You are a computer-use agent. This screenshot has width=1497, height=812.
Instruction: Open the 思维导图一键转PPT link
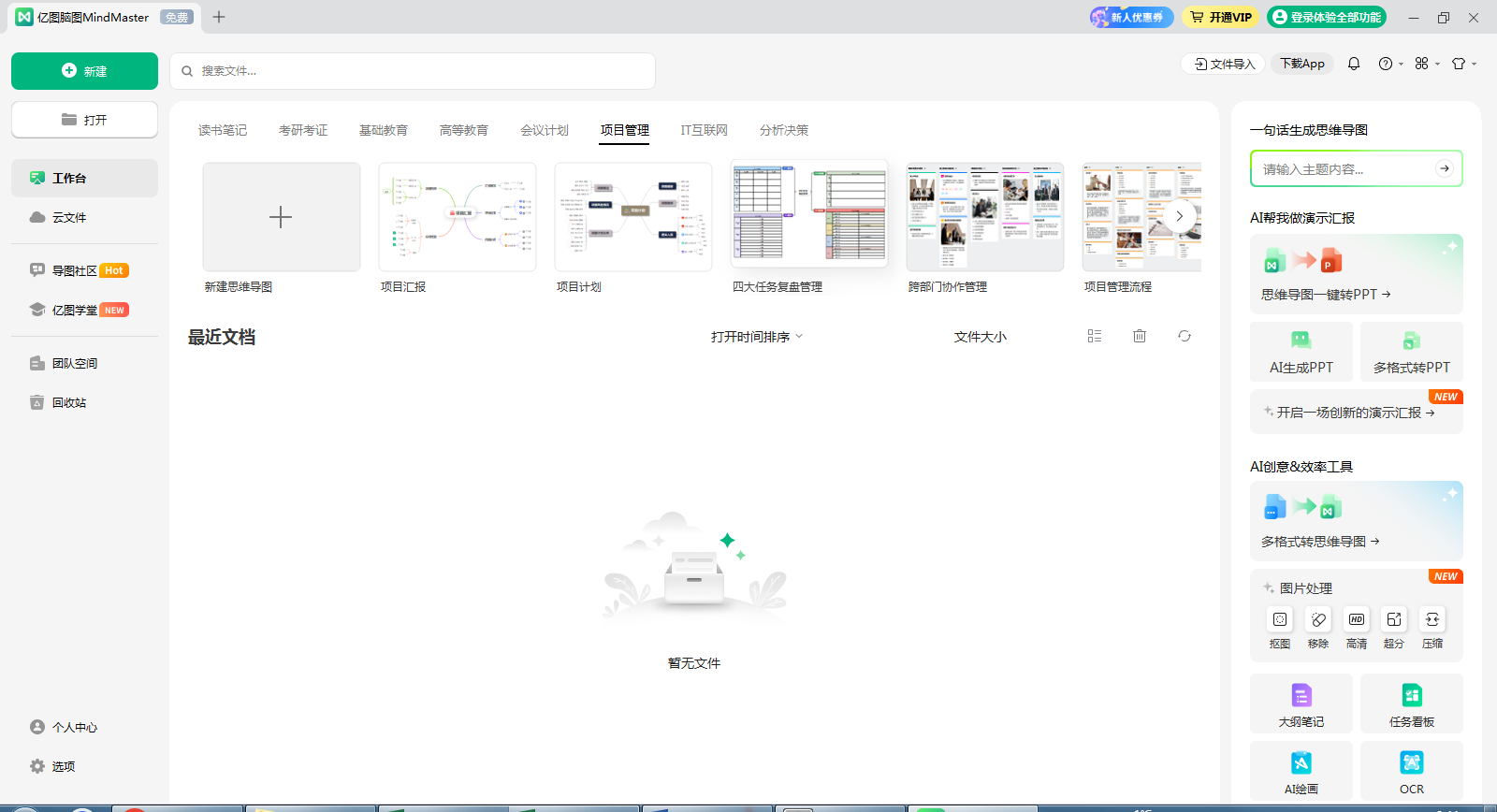pyautogui.click(x=1325, y=295)
